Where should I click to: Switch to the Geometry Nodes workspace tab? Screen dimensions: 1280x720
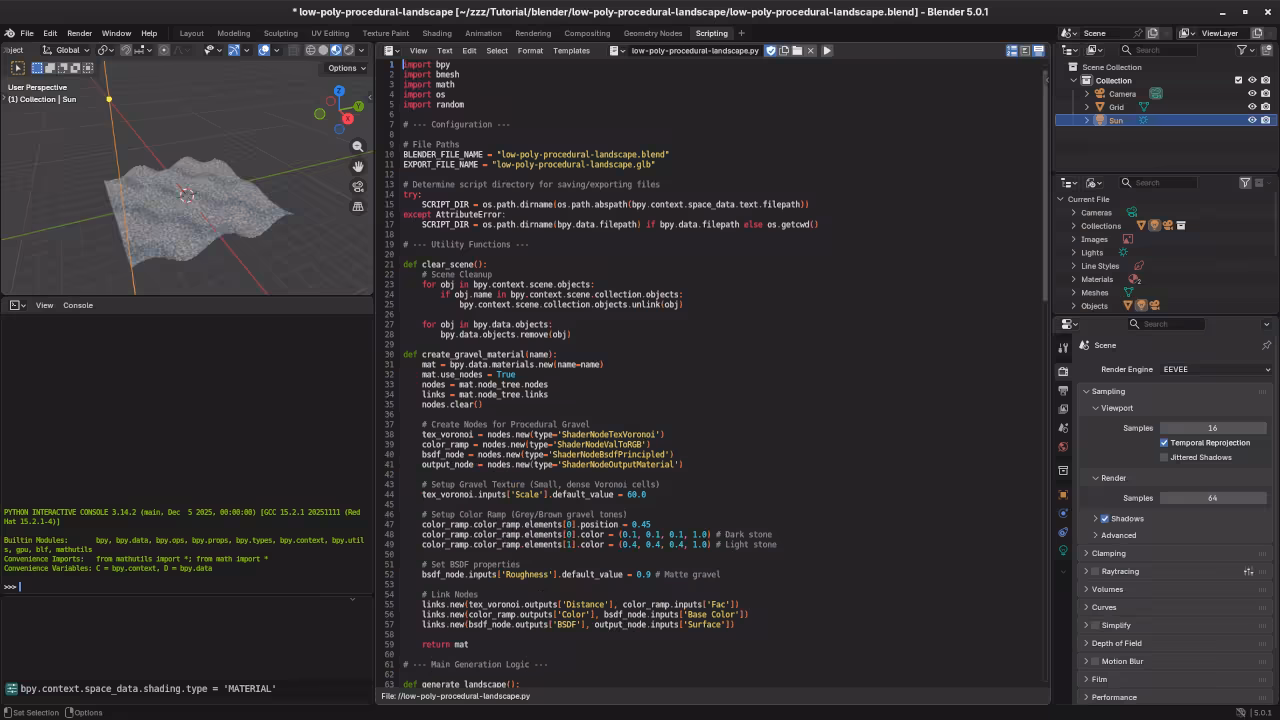[x=652, y=33]
